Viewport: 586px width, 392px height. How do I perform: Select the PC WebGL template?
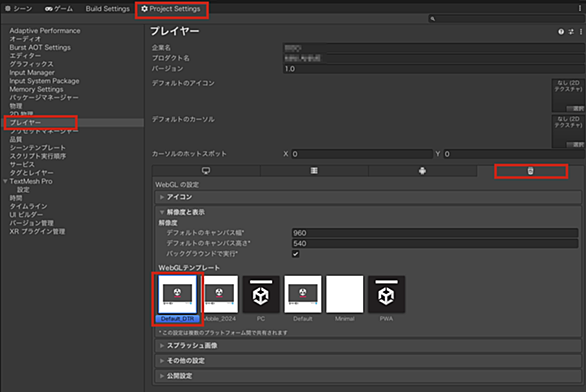coord(261,298)
